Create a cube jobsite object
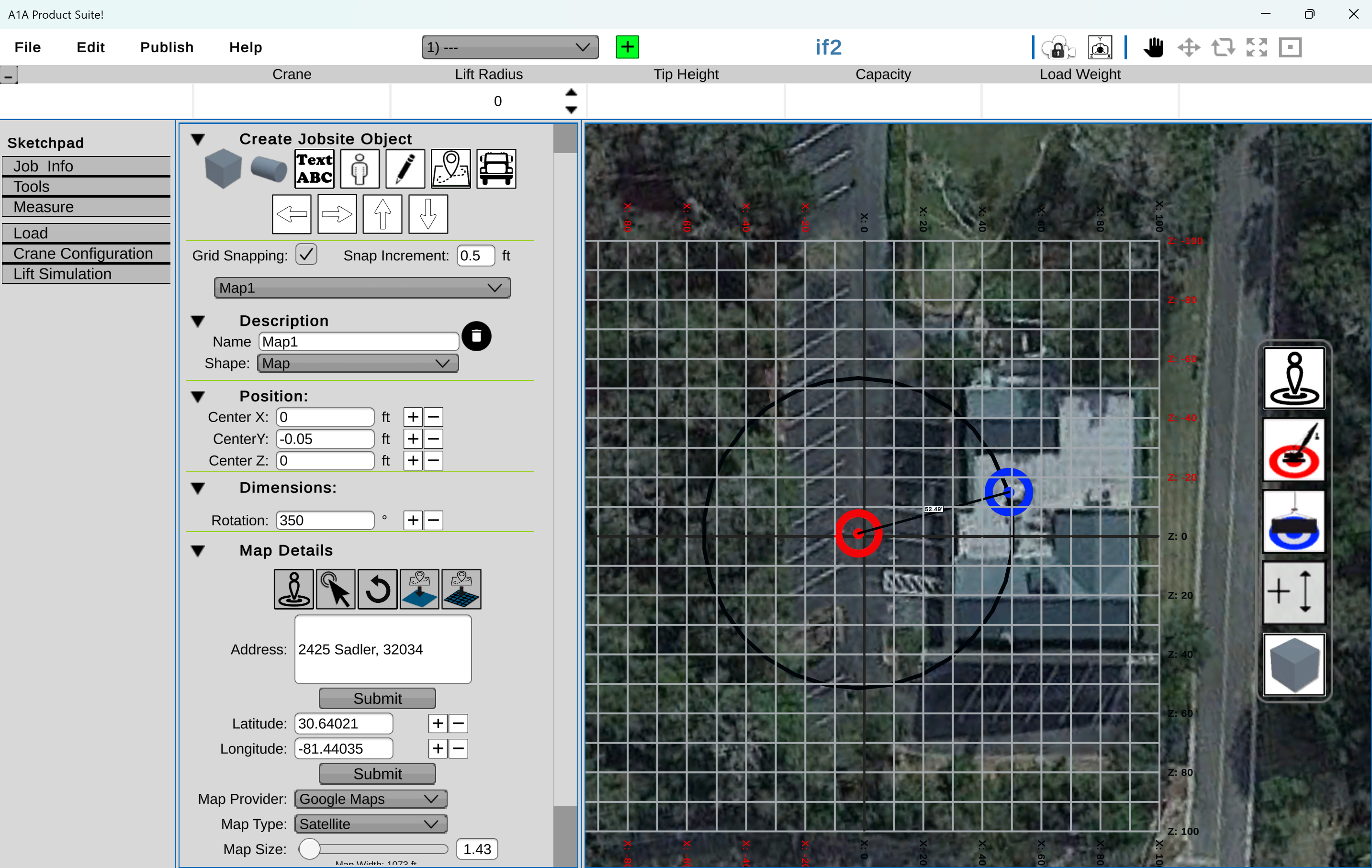Image resolution: width=1372 pixels, height=868 pixels. [x=223, y=168]
